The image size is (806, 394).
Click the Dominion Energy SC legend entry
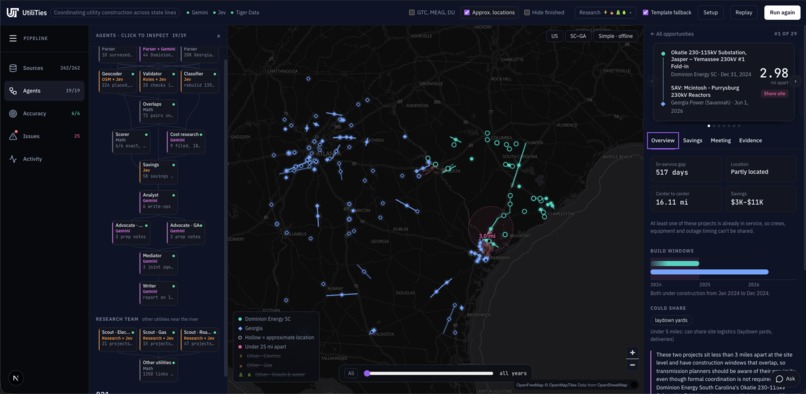pos(266,319)
